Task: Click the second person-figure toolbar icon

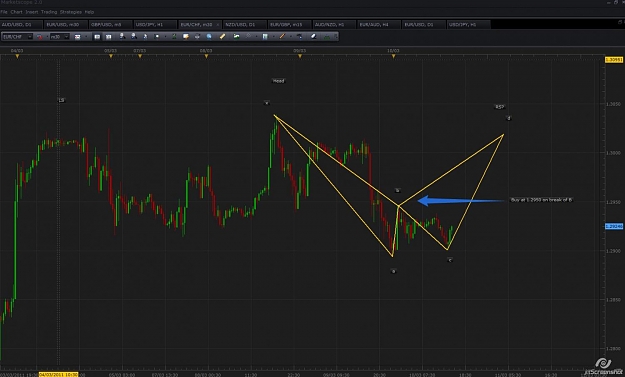Action: pos(134,37)
